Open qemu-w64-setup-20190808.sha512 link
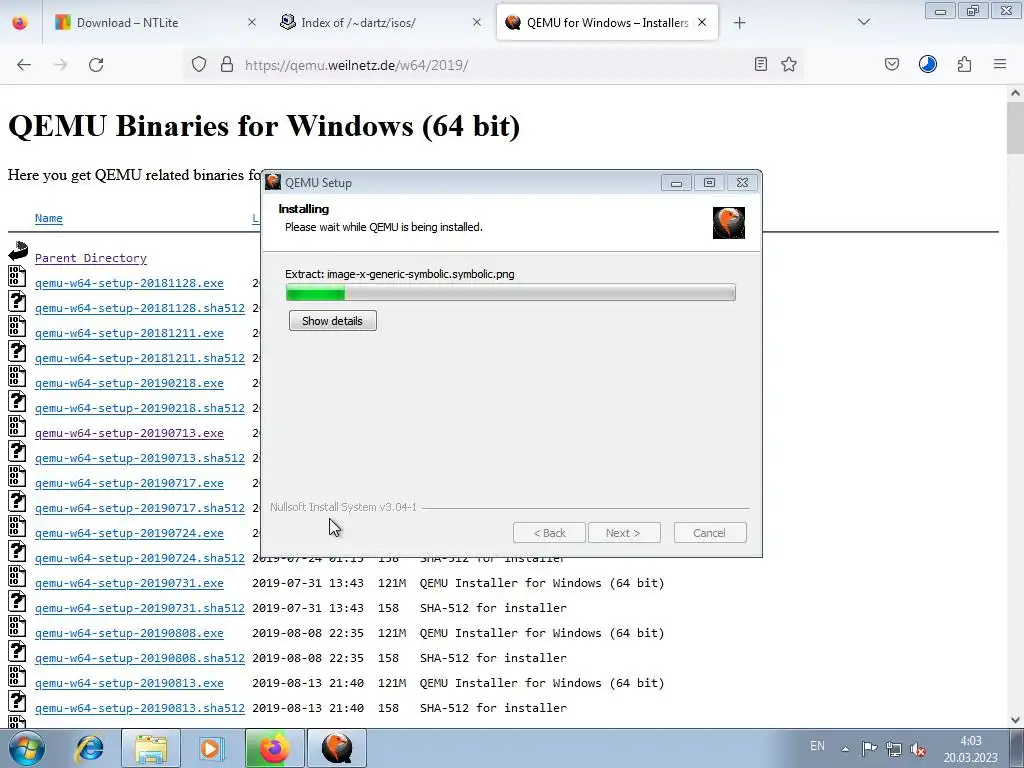This screenshot has height=768, width=1024. (x=140, y=658)
